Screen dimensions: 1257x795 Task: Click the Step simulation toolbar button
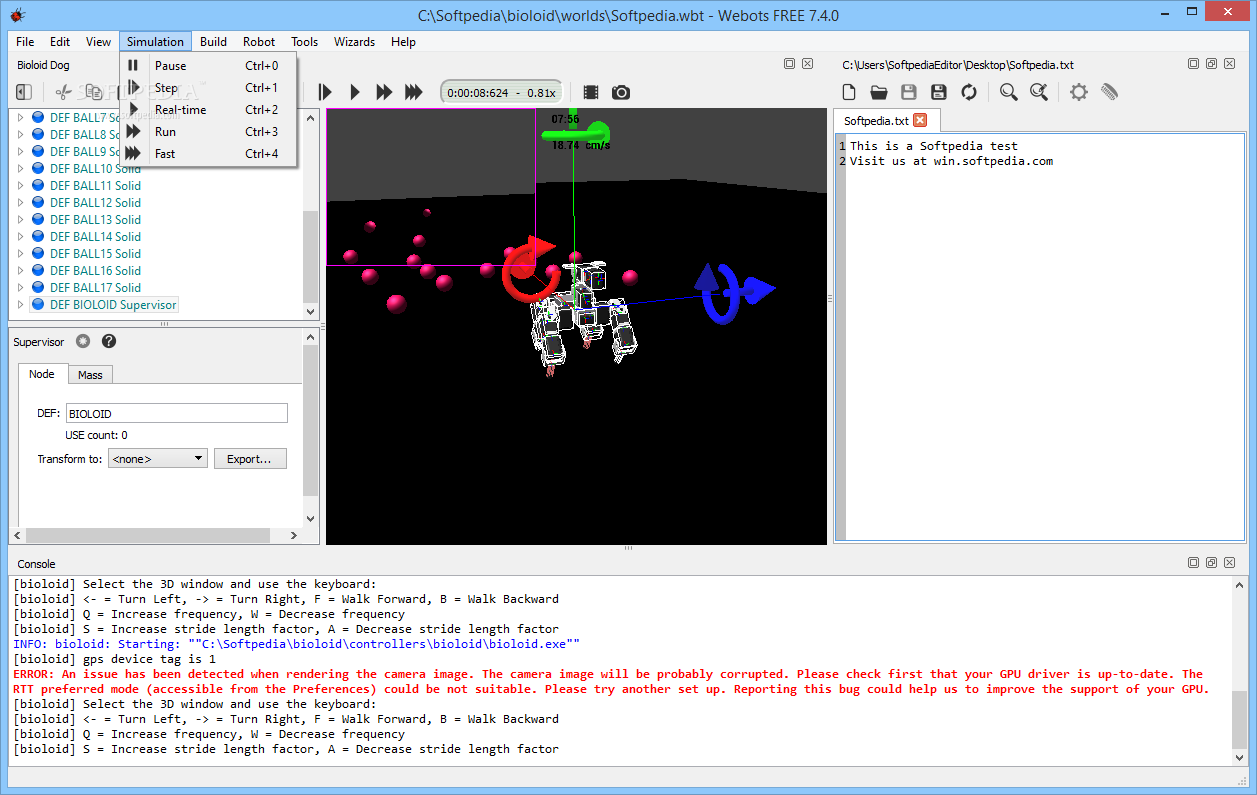325,92
